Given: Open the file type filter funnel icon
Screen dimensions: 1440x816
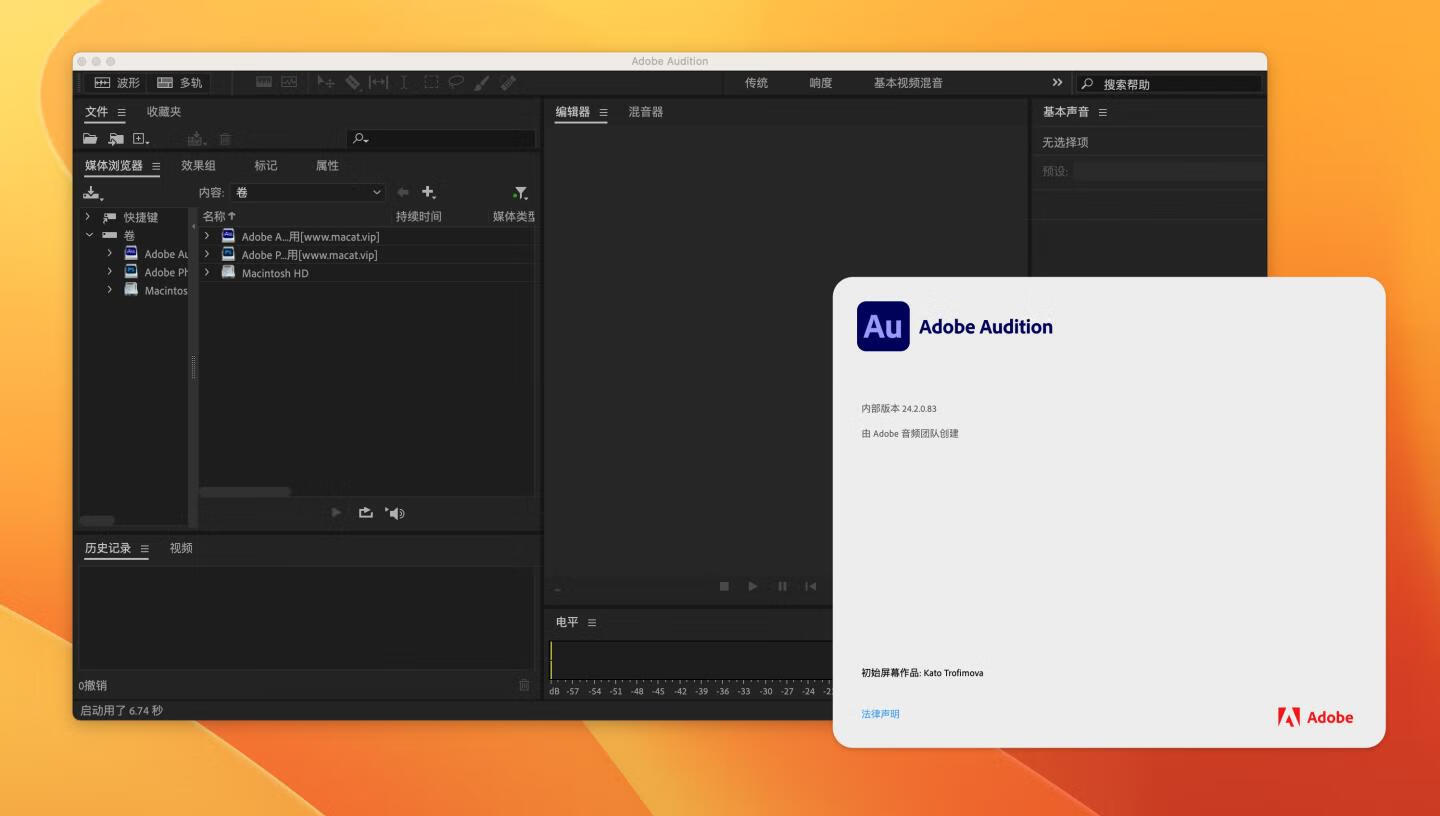Looking at the screenshot, I should pyautogui.click(x=520, y=193).
